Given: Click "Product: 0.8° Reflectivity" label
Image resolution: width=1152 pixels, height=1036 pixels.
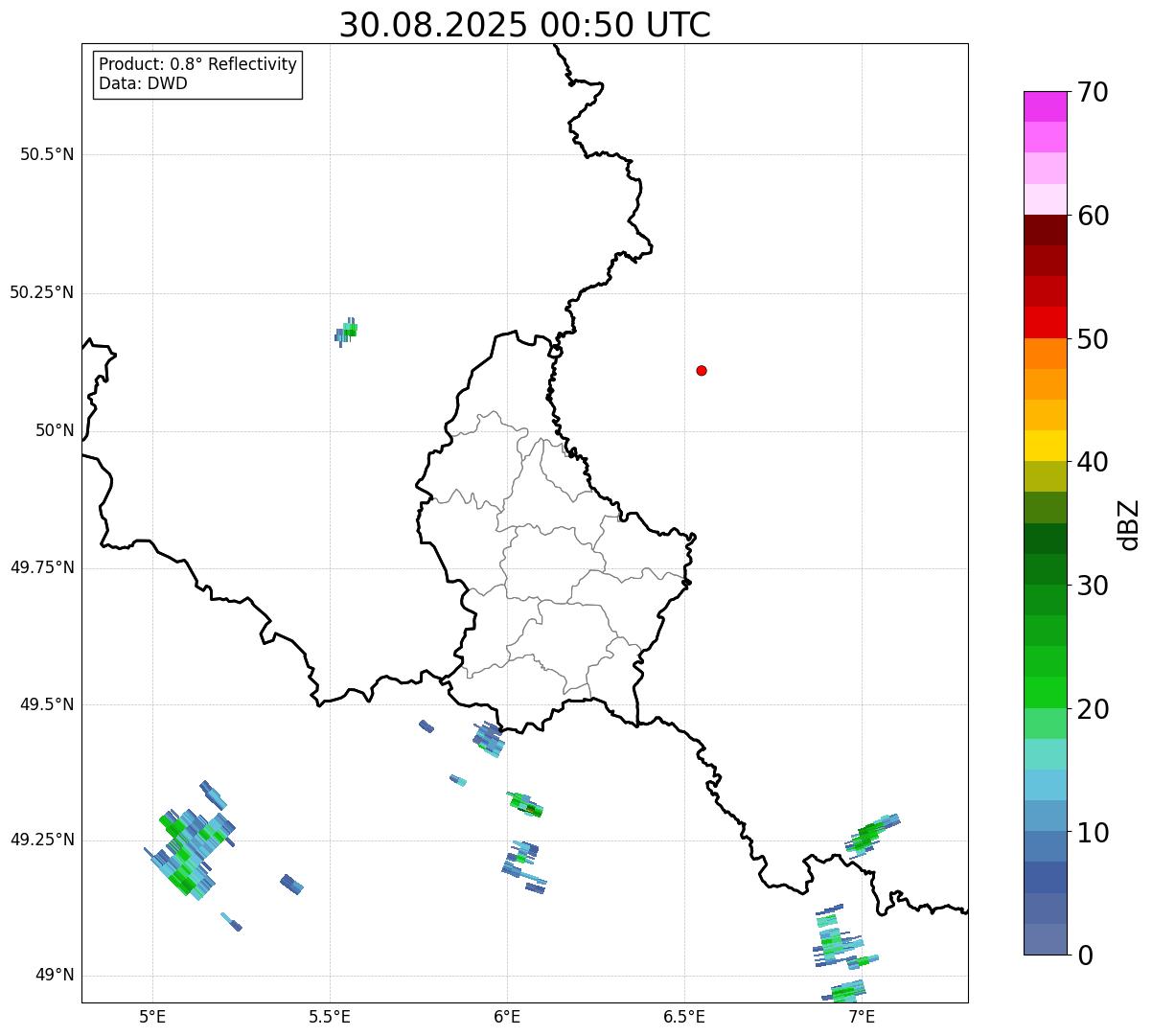Looking at the screenshot, I should (198, 64).
